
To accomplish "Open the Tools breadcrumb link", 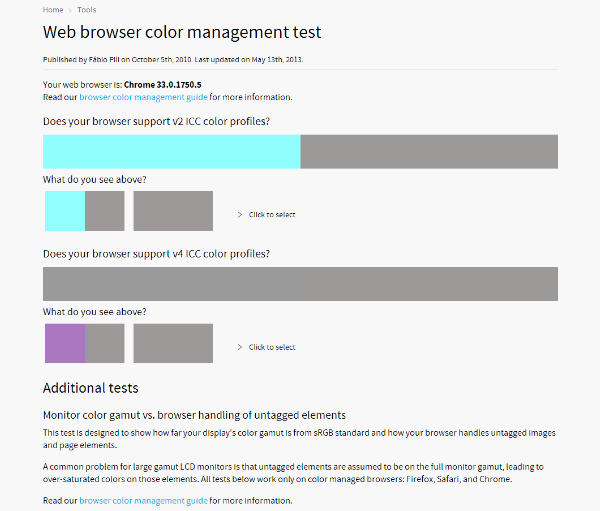I will click(x=87, y=9).
